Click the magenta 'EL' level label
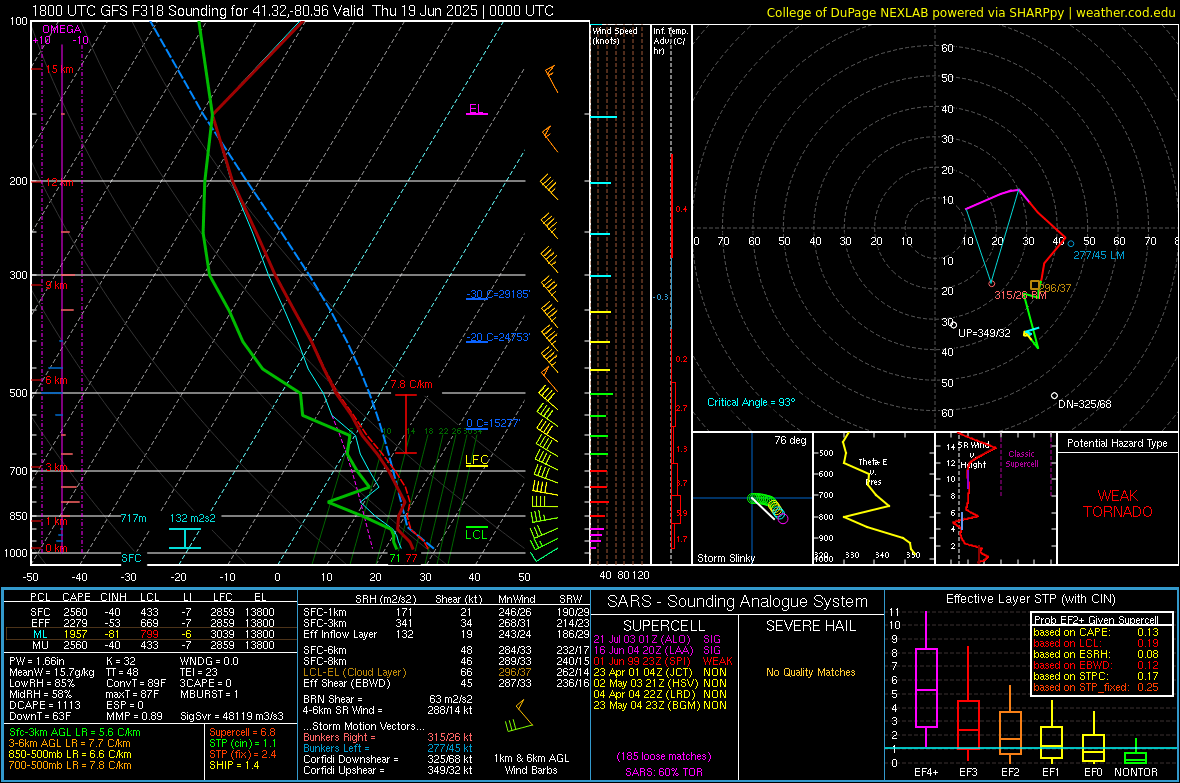 (476, 108)
